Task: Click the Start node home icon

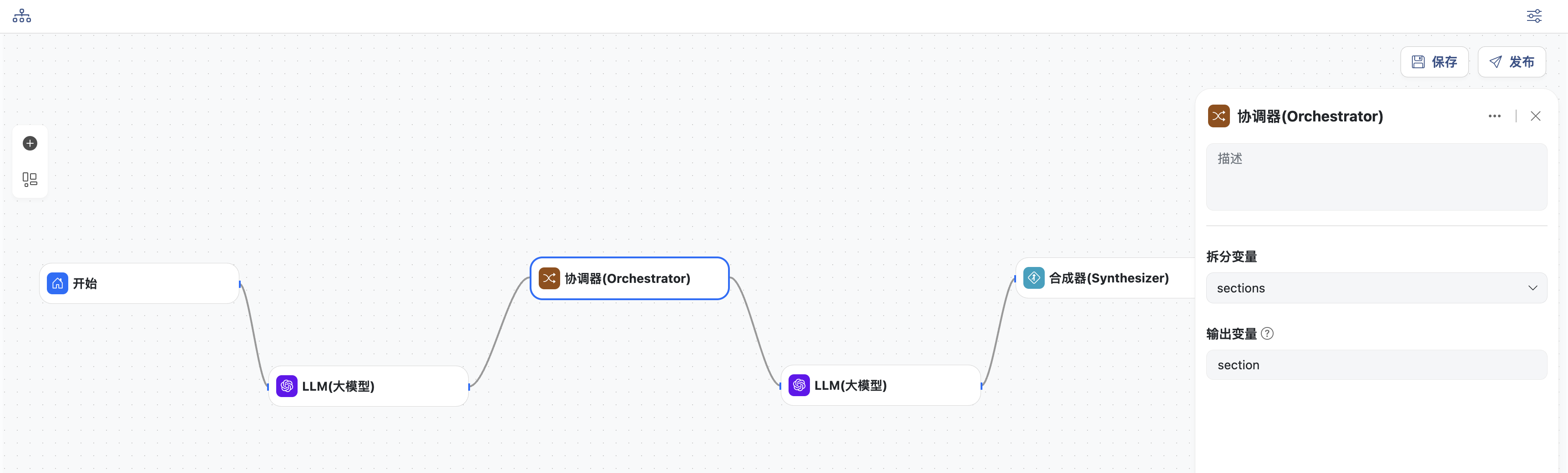Action: 57,283
